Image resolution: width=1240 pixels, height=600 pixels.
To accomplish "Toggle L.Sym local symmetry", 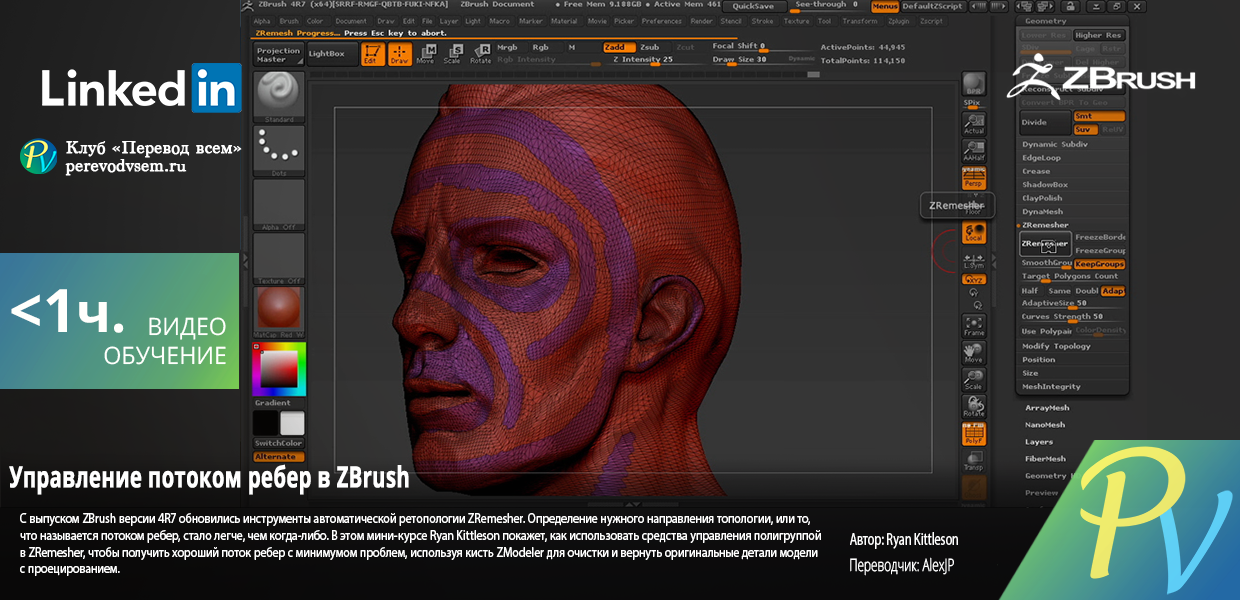I will pyautogui.click(x=973, y=261).
